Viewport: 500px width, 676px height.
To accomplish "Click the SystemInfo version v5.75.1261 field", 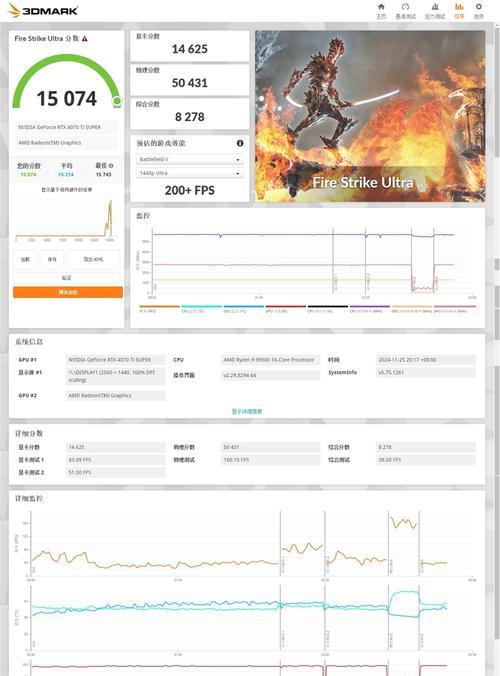I will (425, 372).
